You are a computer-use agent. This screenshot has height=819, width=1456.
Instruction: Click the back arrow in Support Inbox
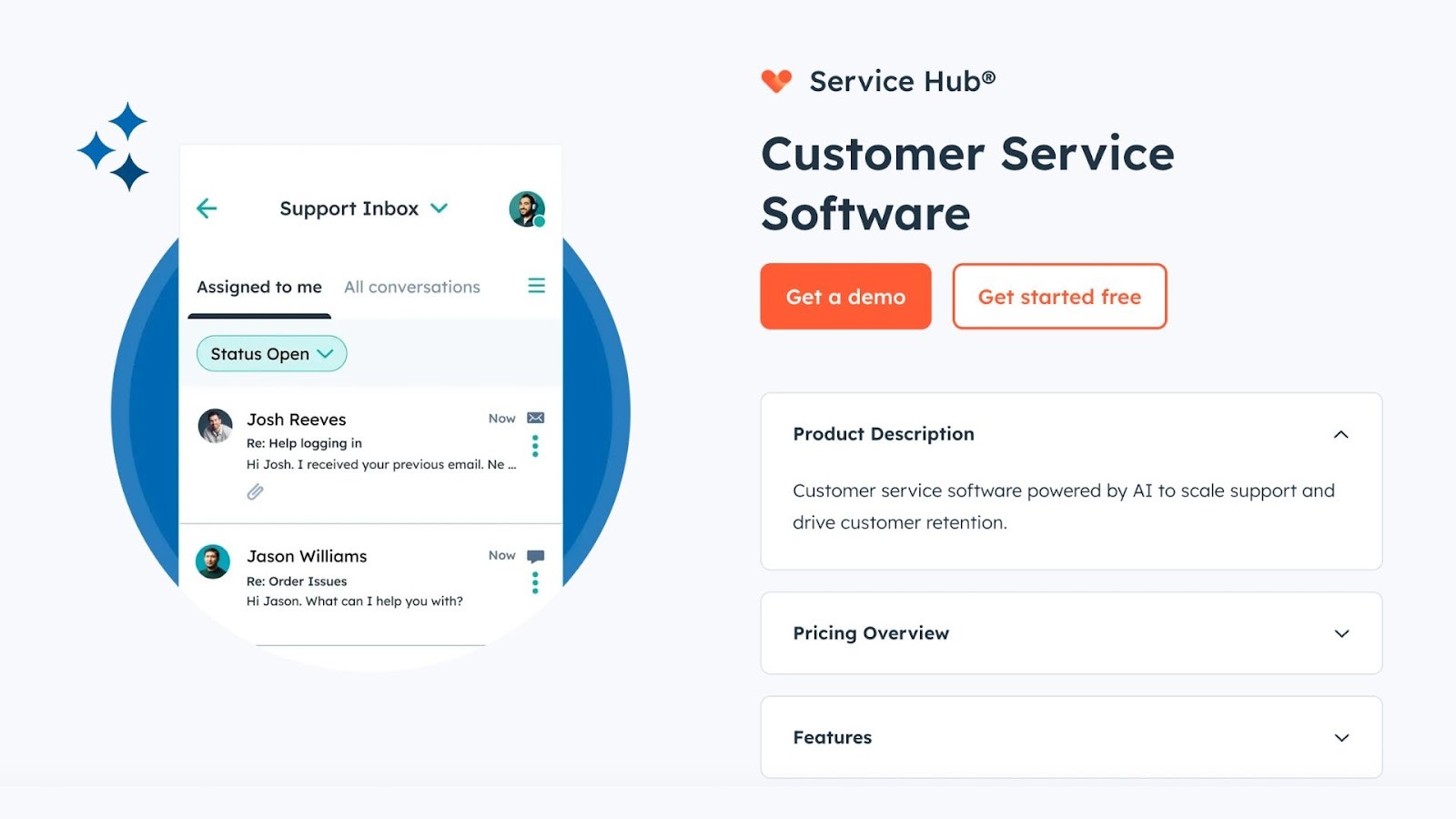point(207,208)
